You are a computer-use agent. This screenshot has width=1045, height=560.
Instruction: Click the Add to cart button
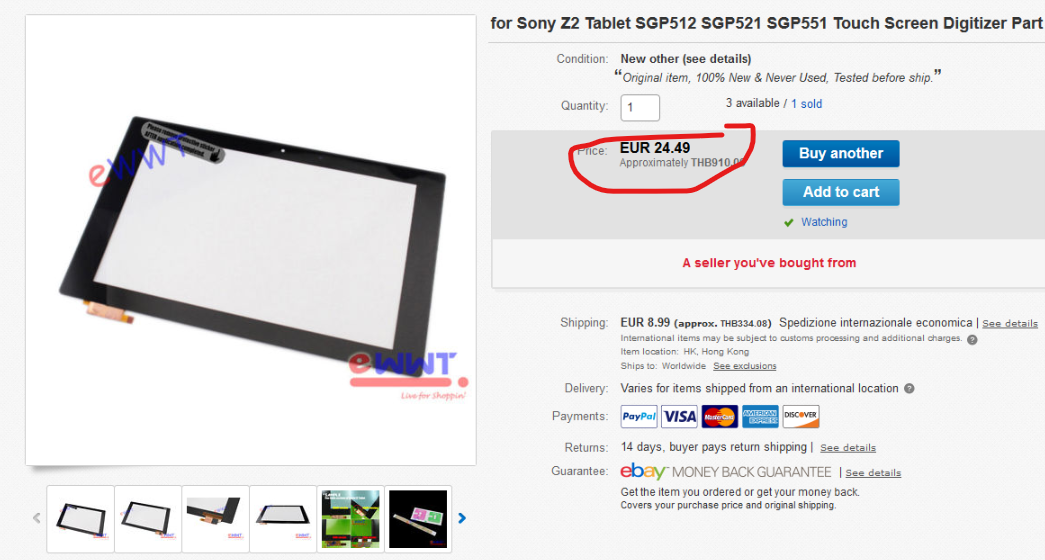click(841, 192)
